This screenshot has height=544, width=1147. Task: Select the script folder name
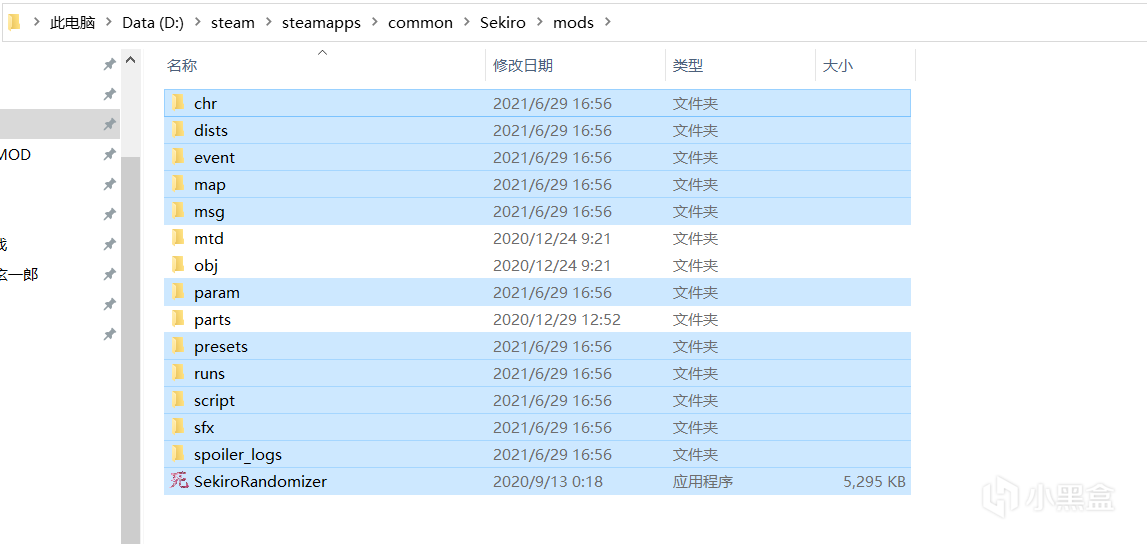tap(214, 400)
